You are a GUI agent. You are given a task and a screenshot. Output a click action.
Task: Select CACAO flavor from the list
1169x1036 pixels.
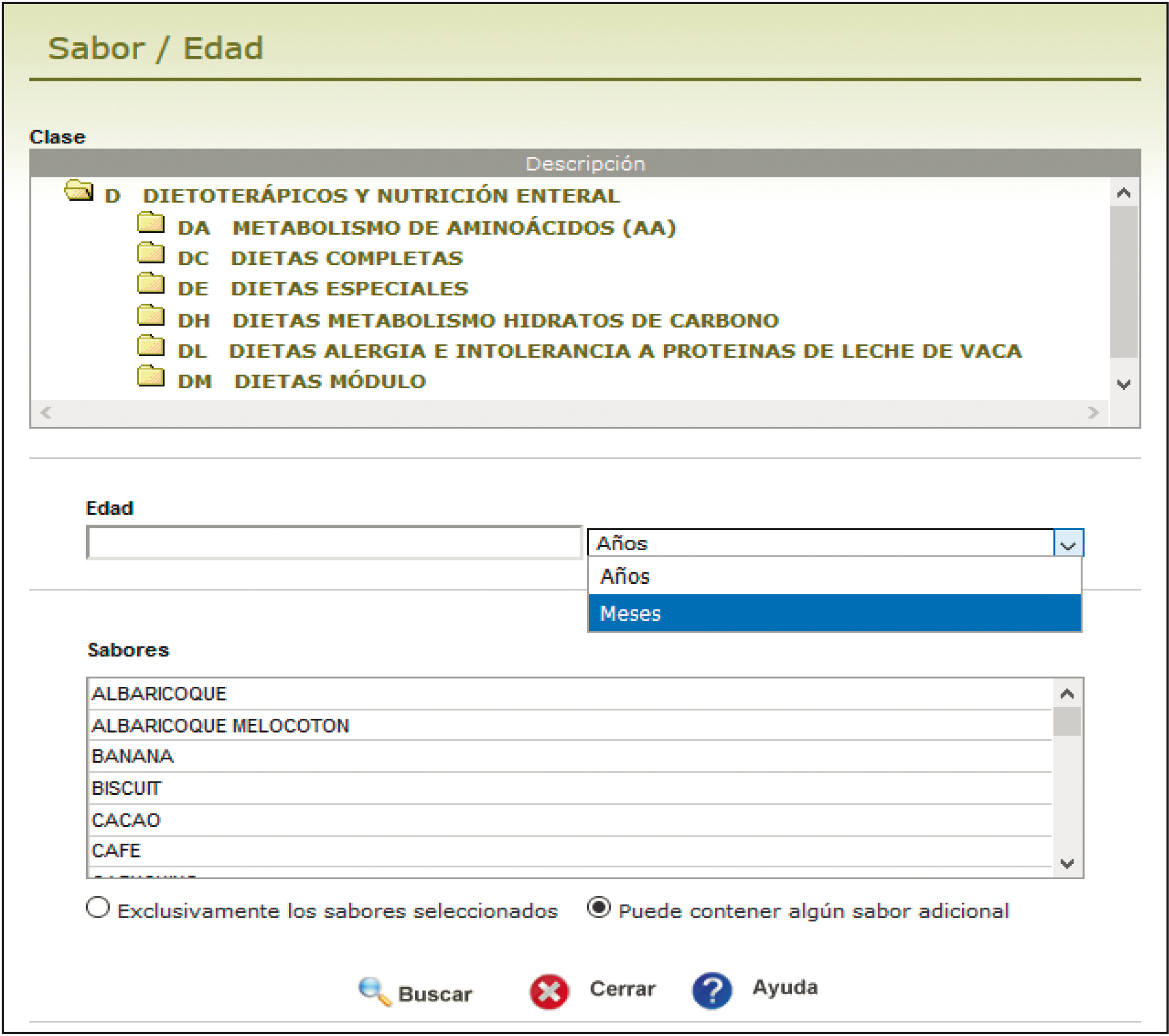126,820
